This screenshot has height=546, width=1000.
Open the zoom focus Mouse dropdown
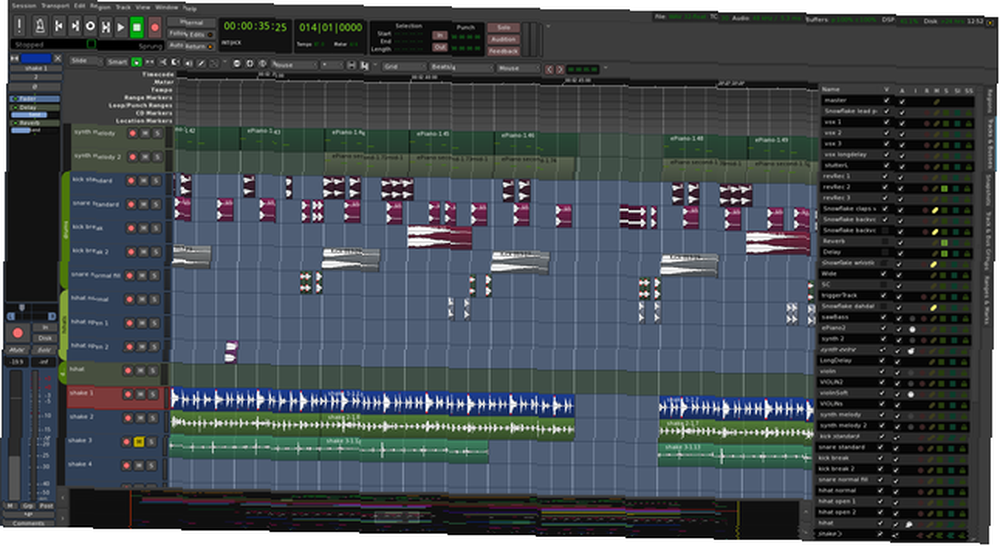pos(293,65)
